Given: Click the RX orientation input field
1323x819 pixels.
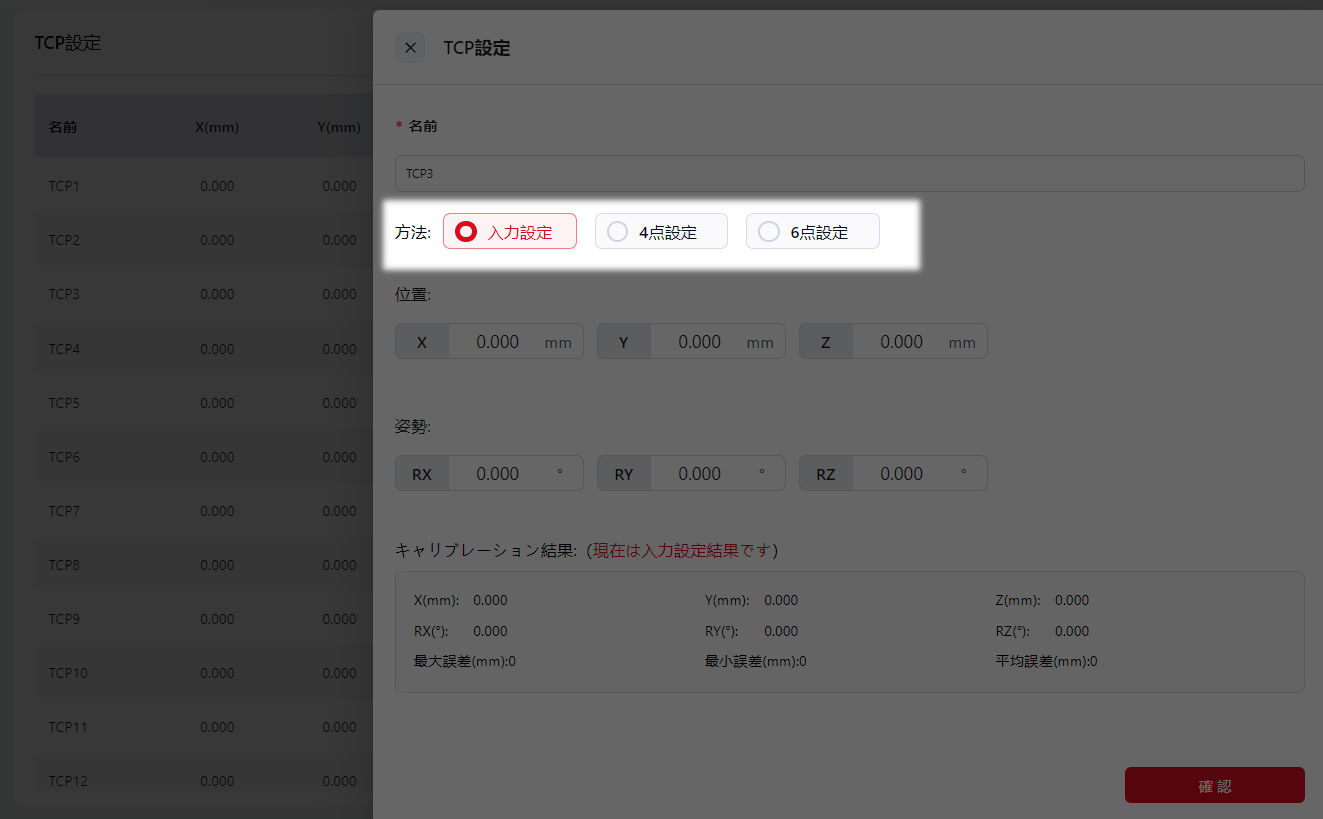Looking at the screenshot, I should pos(497,474).
